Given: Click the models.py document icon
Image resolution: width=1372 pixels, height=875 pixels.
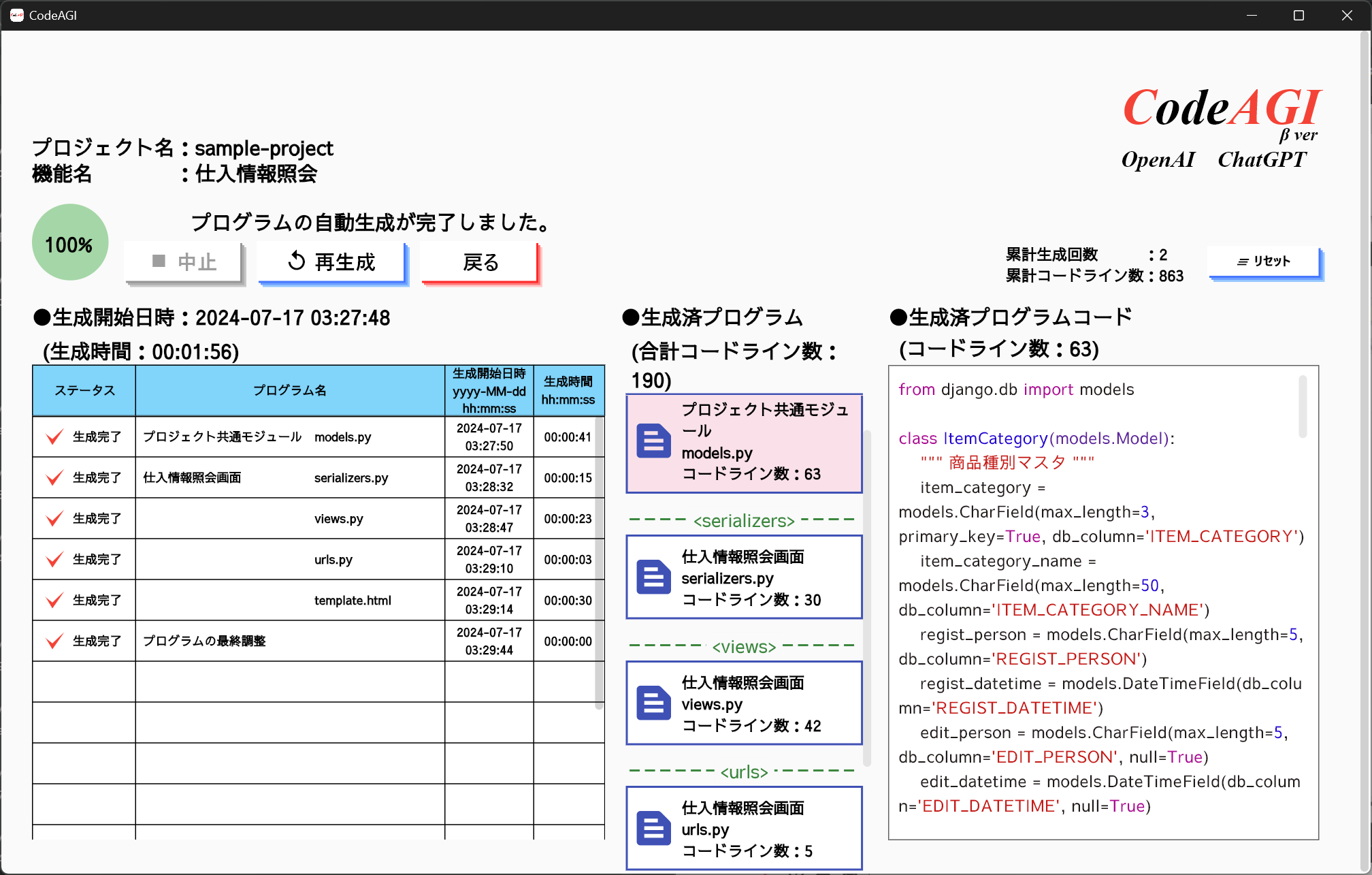Looking at the screenshot, I should click(x=653, y=441).
